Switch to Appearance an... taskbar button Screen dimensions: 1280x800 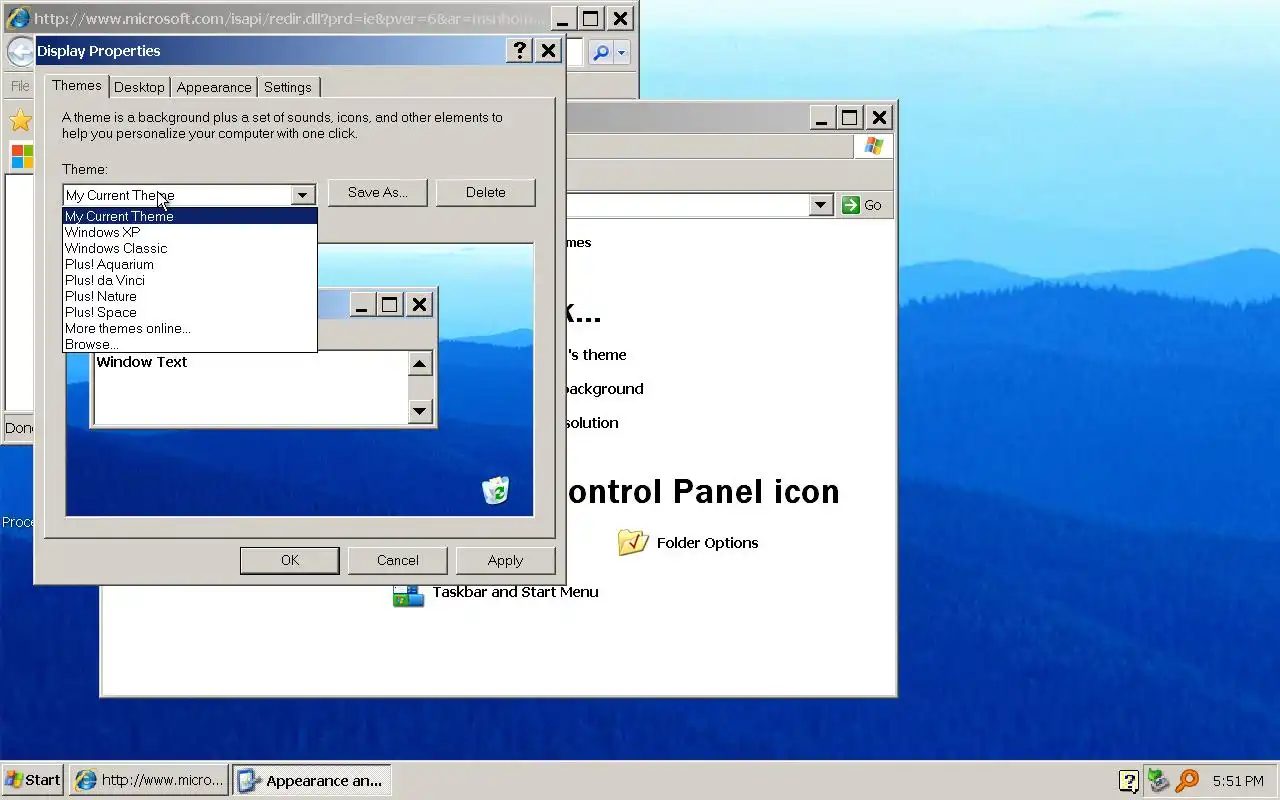point(311,780)
